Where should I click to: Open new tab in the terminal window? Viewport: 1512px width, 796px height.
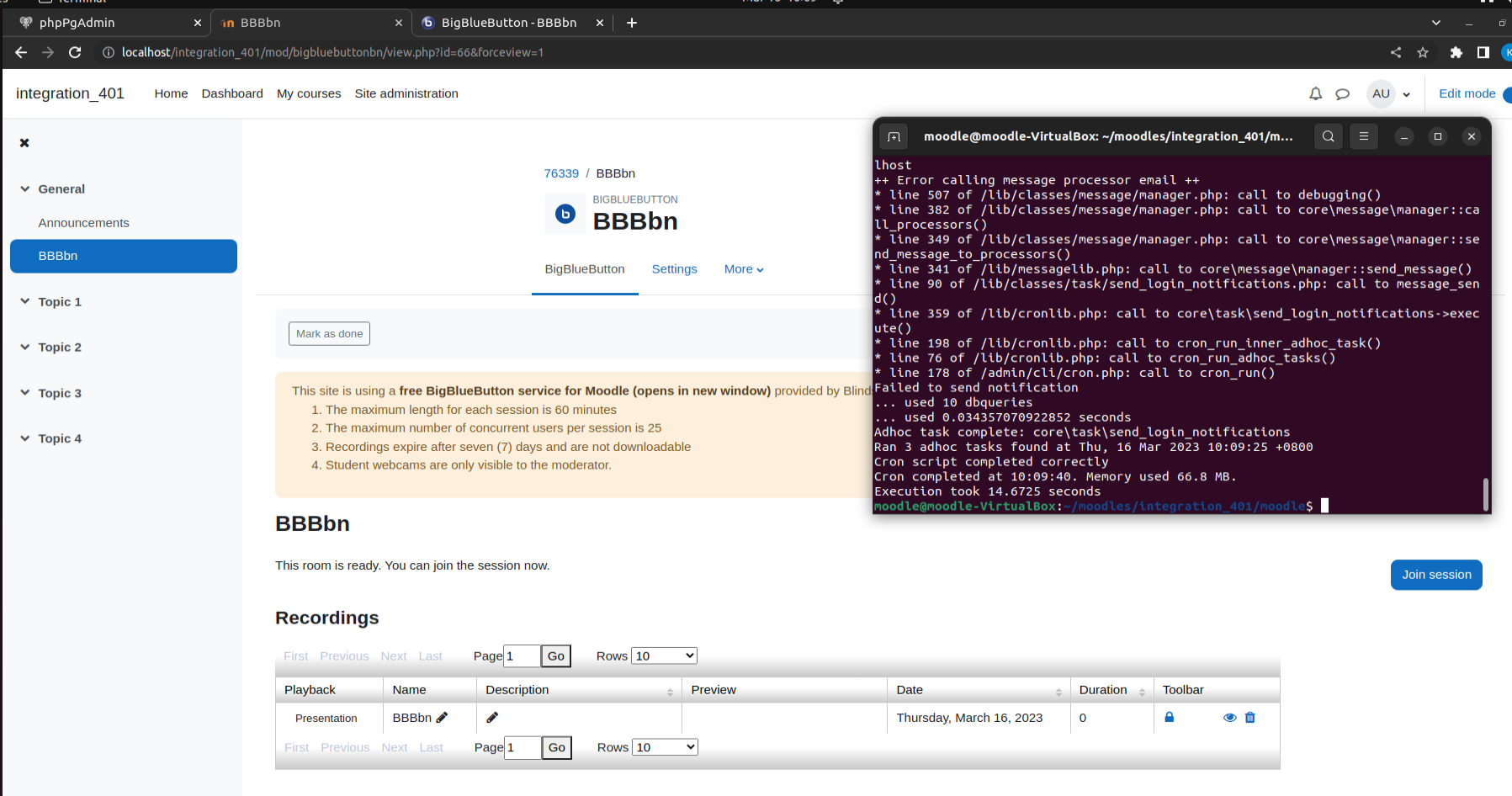[x=894, y=136]
